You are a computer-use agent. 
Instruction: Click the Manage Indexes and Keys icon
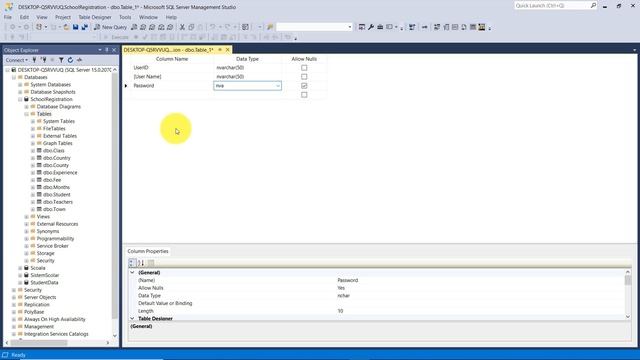(446, 27)
